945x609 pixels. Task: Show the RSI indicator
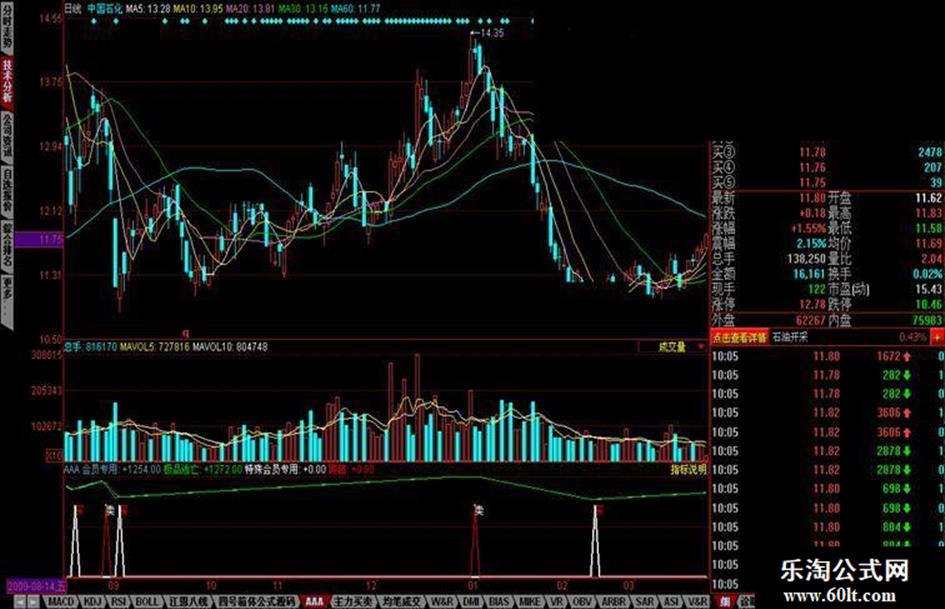[x=119, y=602]
